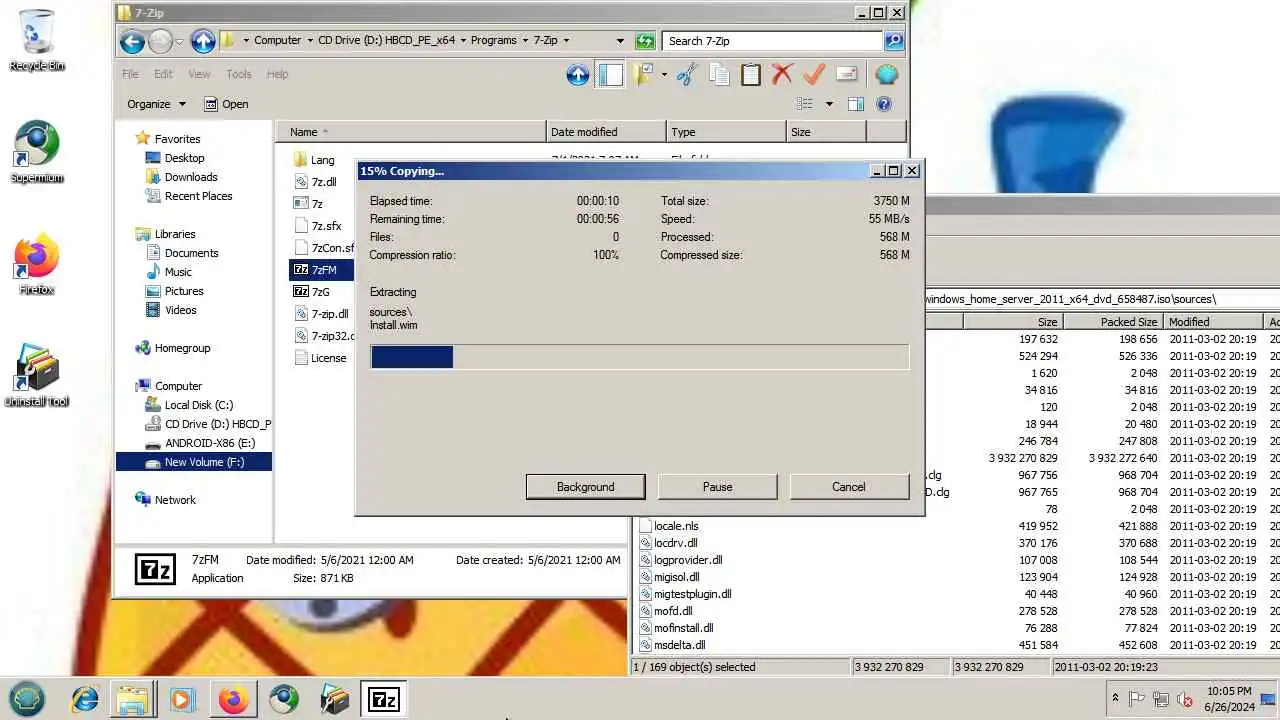
Task: Open the View menu
Action: coord(199,74)
